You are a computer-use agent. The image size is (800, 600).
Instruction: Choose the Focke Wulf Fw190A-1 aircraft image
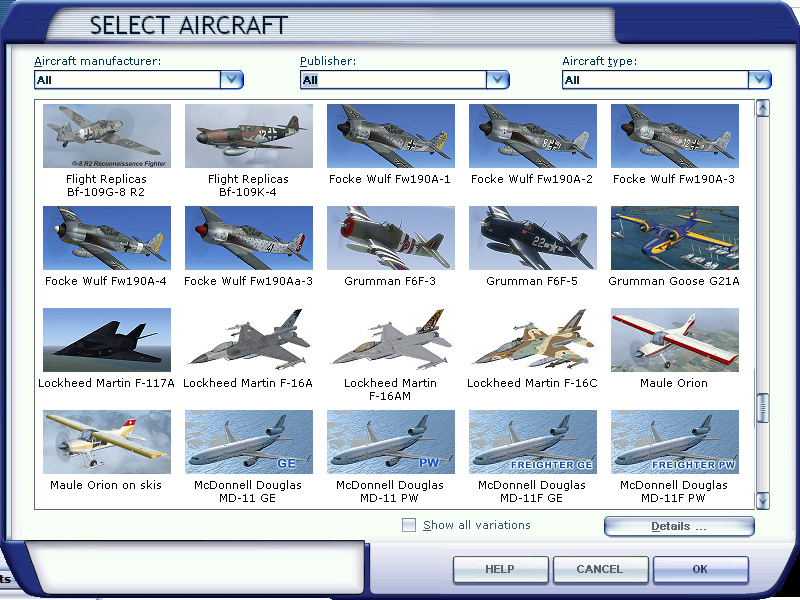(390, 136)
